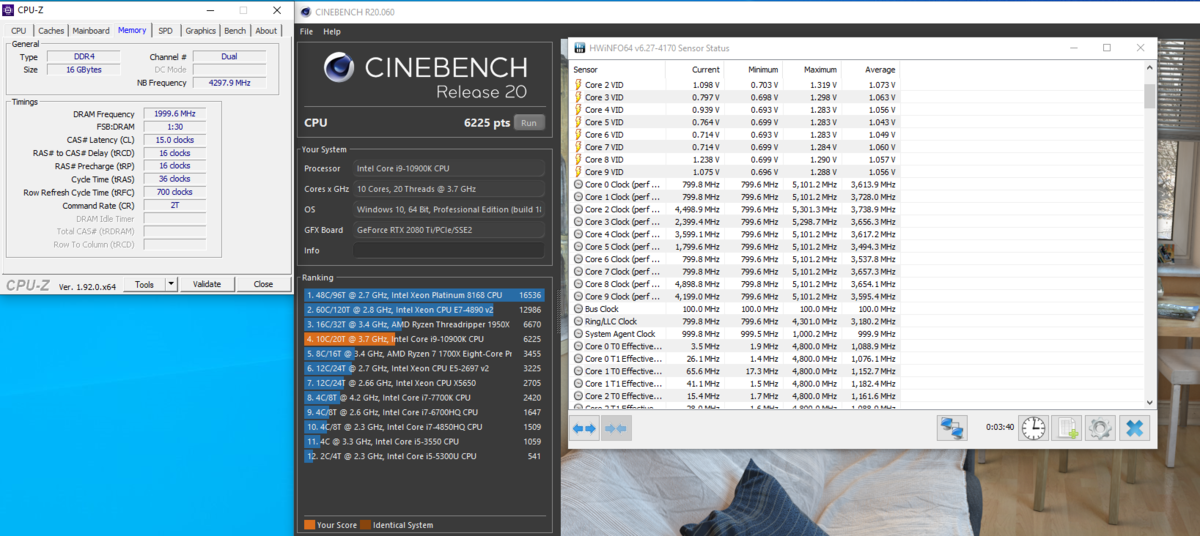Open the Tools dropdown arrow in CPU-Z

[171, 284]
